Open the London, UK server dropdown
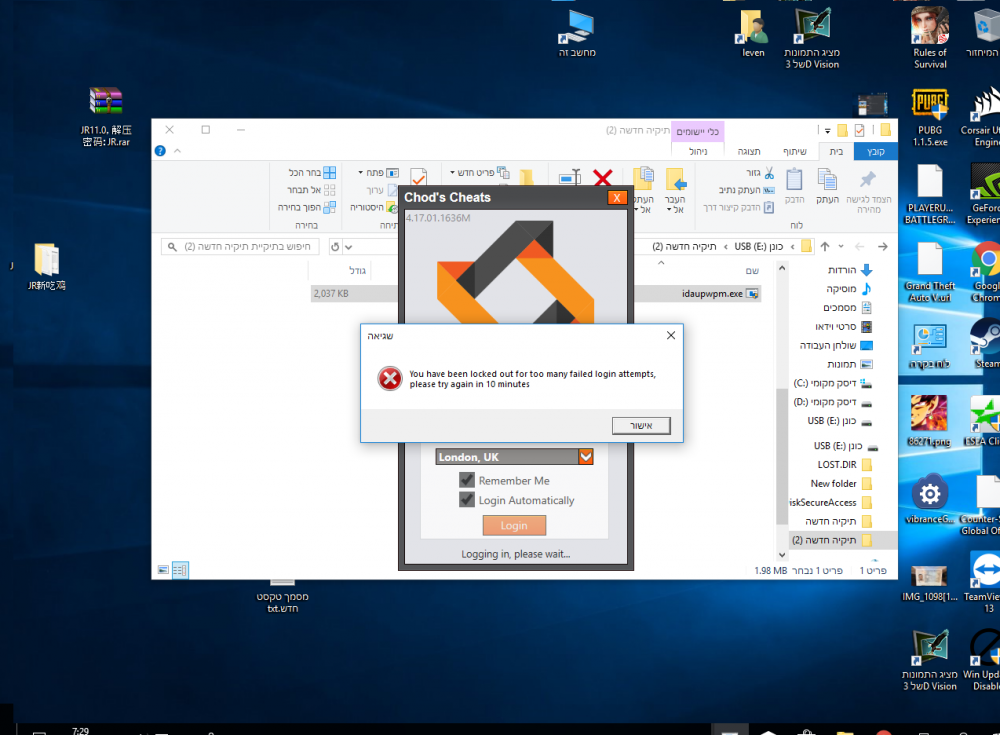 point(586,457)
